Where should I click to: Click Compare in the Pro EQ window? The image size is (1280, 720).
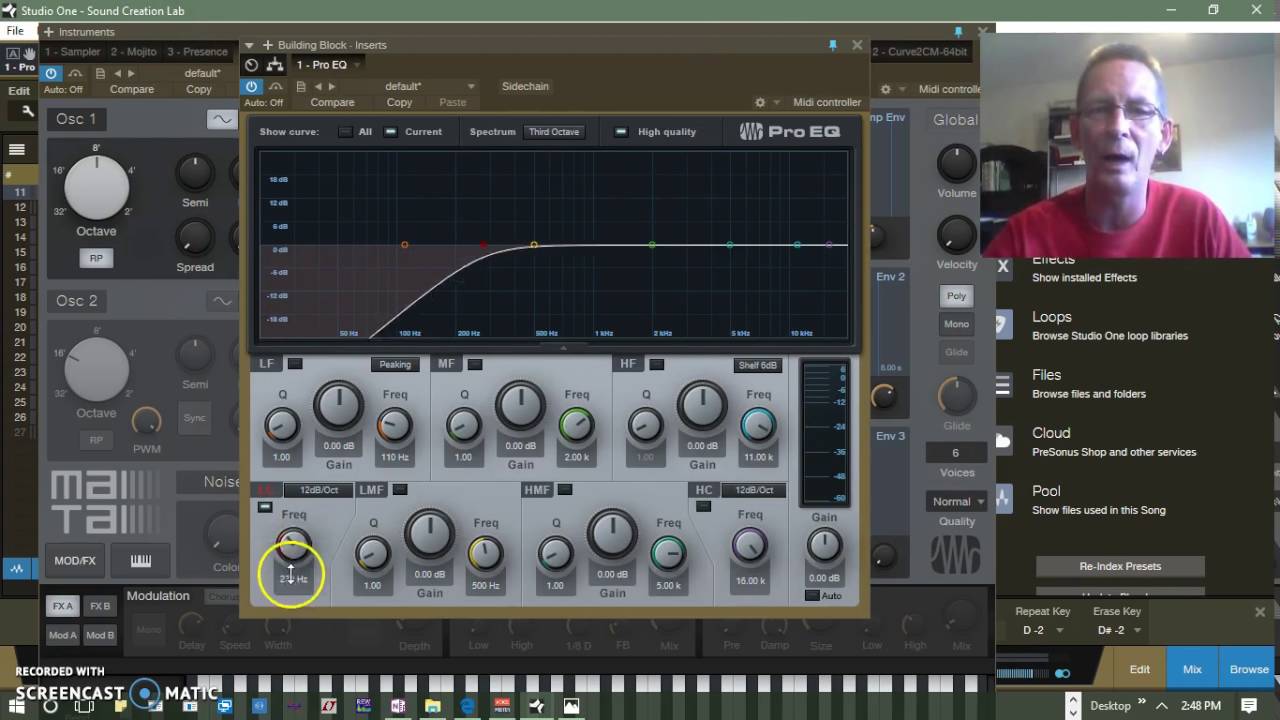point(332,102)
